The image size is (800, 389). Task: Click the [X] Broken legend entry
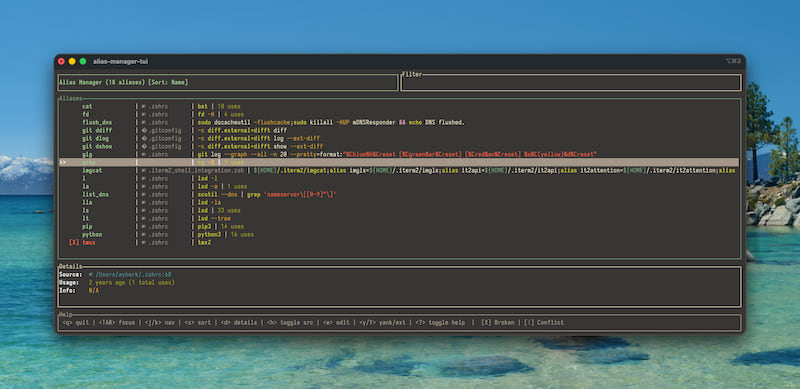coord(499,323)
